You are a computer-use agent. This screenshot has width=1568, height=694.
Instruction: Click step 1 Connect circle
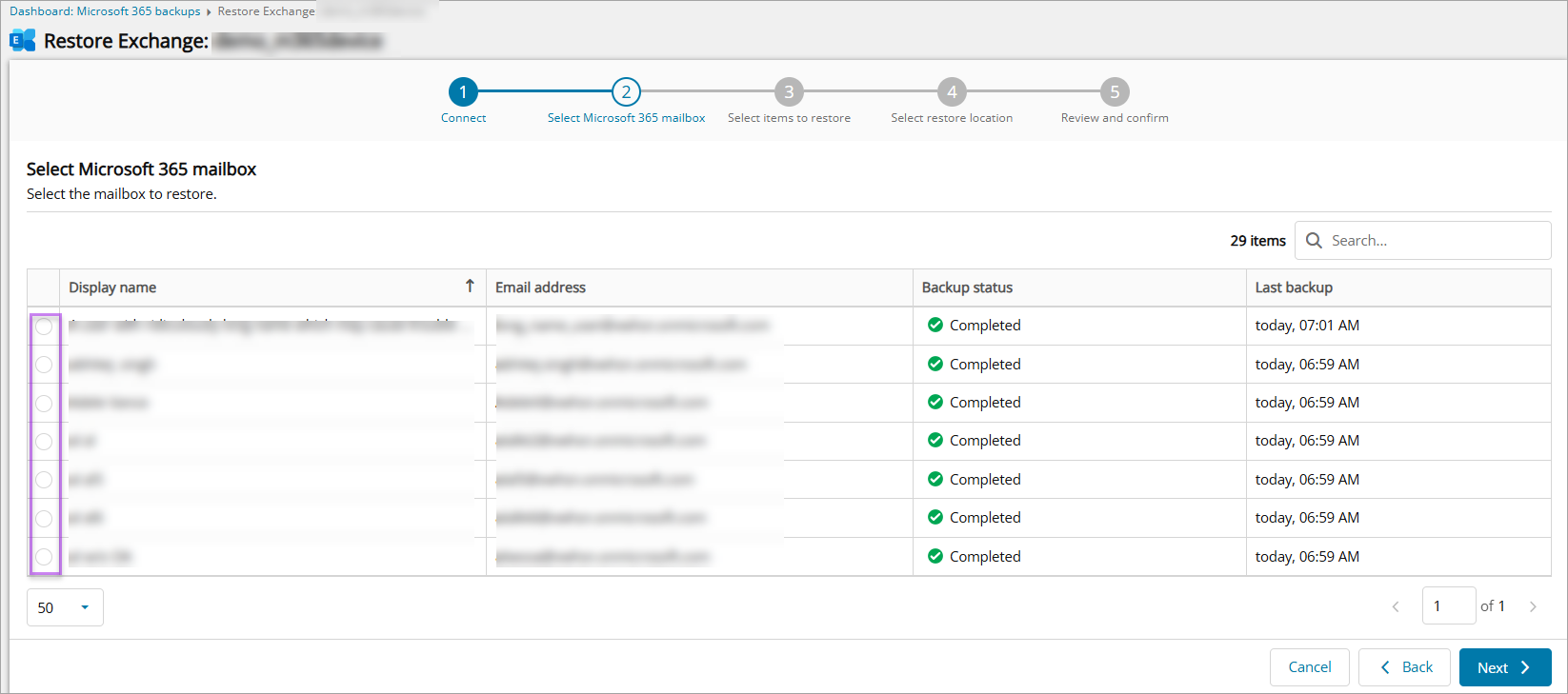tap(463, 92)
